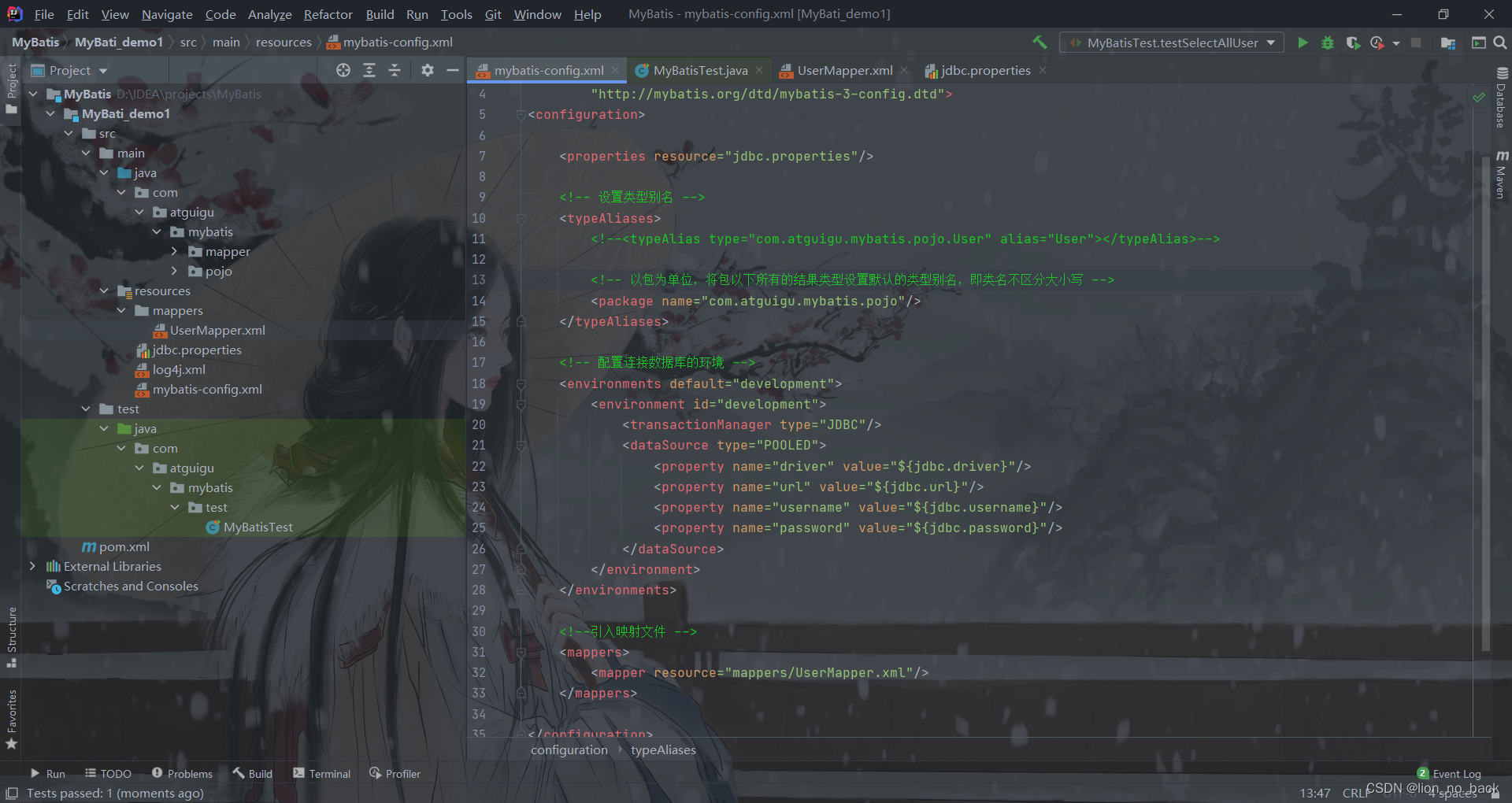This screenshot has height=803, width=1512.
Task: Hide the Project panel with minus icon
Action: click(x=452, y=70)
